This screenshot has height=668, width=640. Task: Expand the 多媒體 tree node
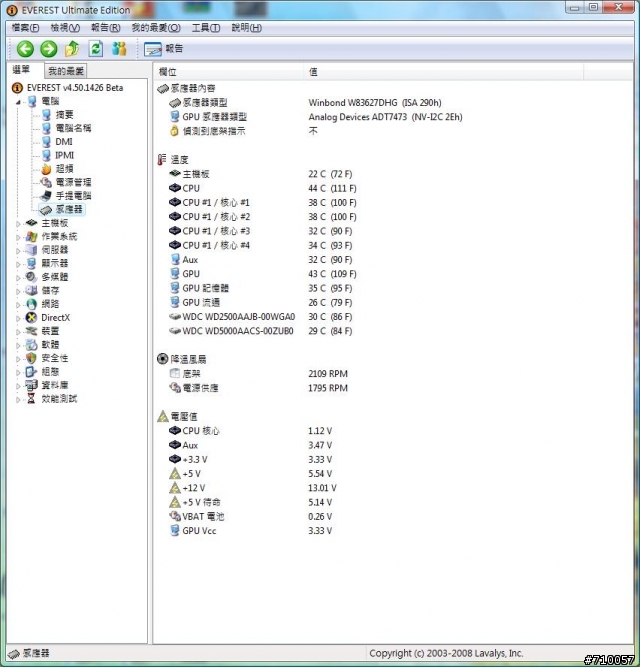pyautogui.click(x=18, y=278)
